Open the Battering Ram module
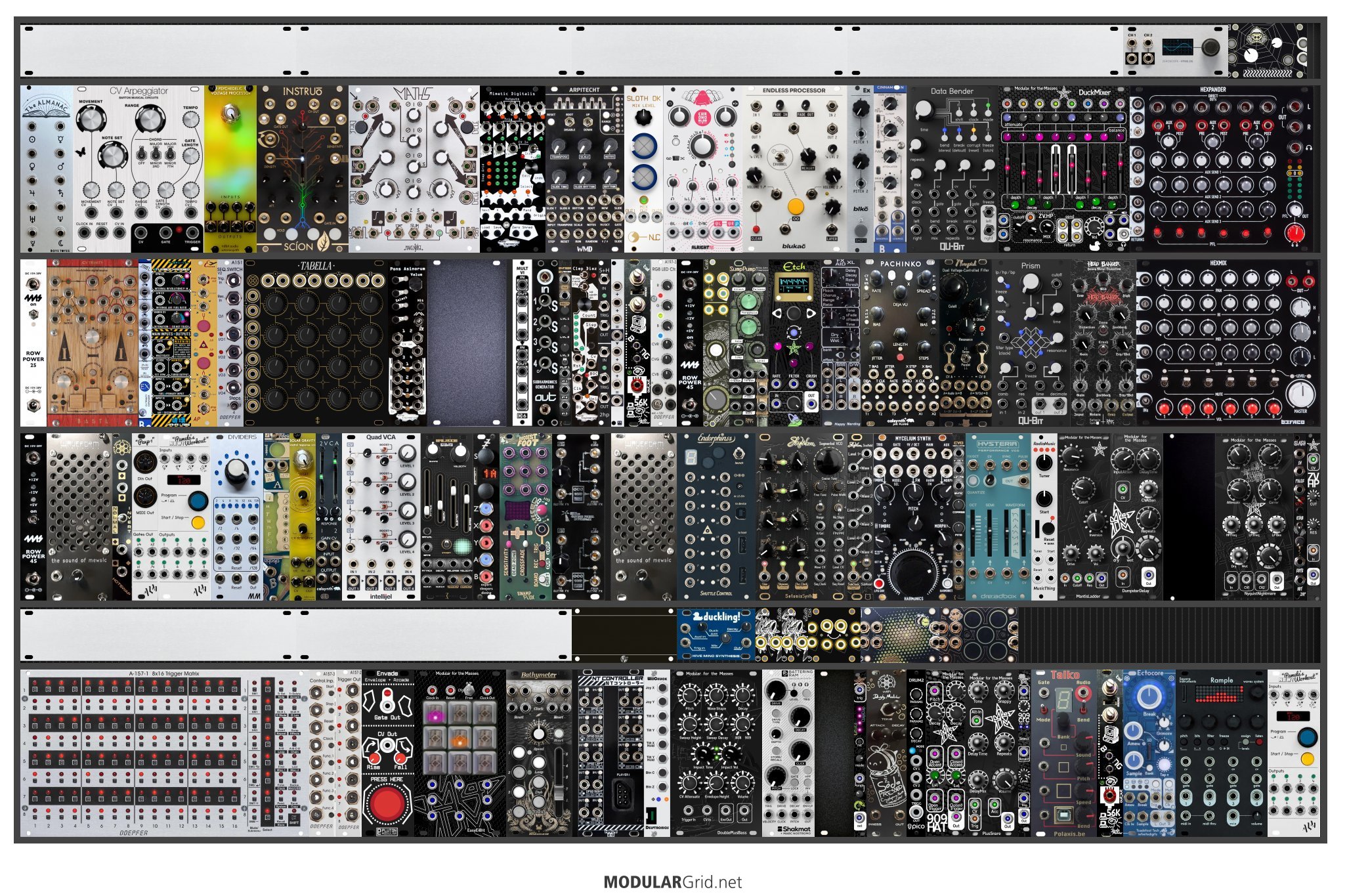Viewport: 1347px width, 896px height. [x=788, y=753]
